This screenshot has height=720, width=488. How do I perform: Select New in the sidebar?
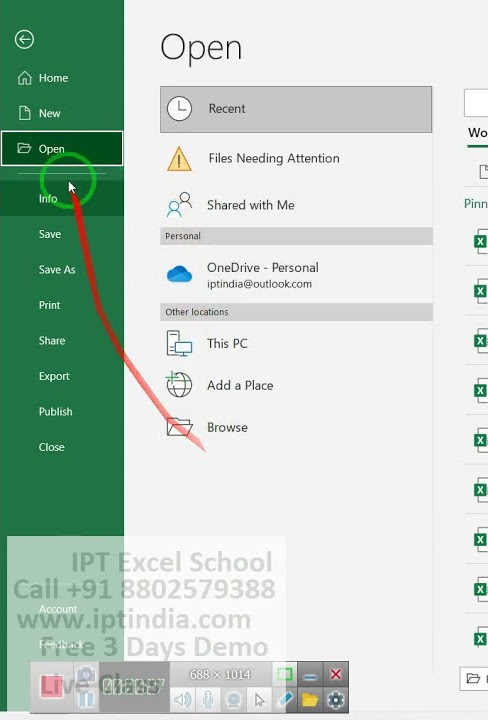click(62, 113)
